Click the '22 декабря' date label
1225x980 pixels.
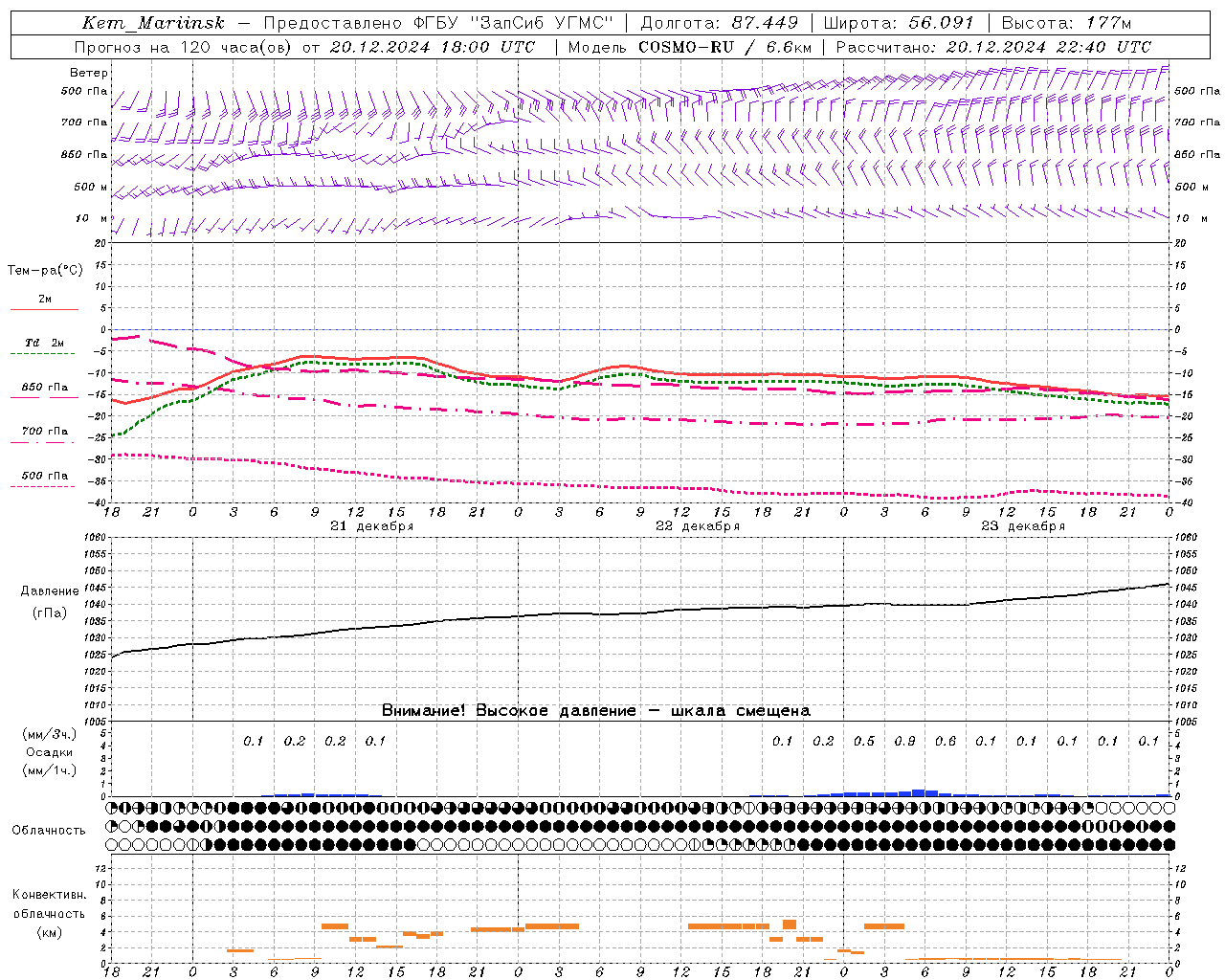tap(697, 526)
